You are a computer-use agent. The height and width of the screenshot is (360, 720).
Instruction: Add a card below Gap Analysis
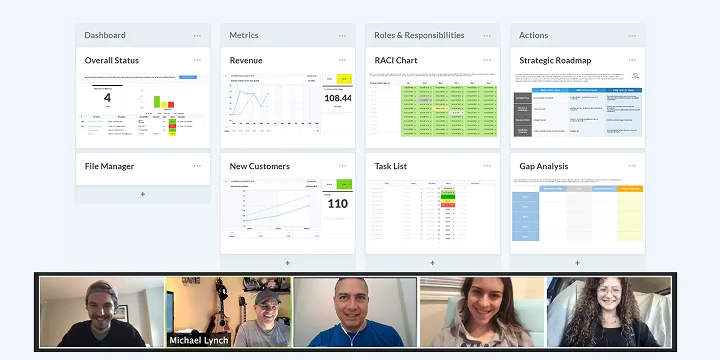click(577, 263)
